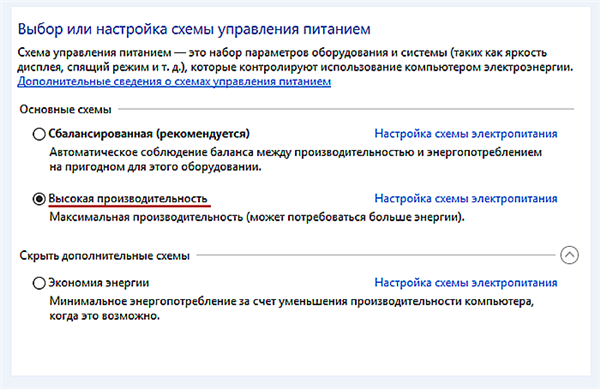Click the underlined Высокая производительность plan name
The image size is (600, 389).
128,199
